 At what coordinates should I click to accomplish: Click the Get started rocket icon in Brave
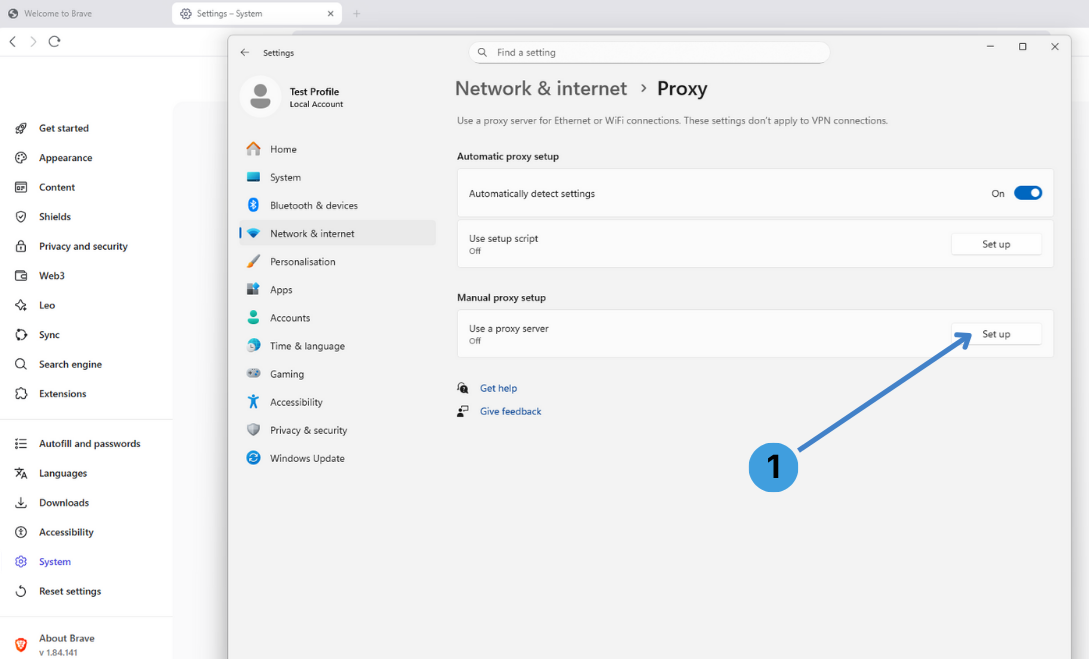[x=21, y=128]
